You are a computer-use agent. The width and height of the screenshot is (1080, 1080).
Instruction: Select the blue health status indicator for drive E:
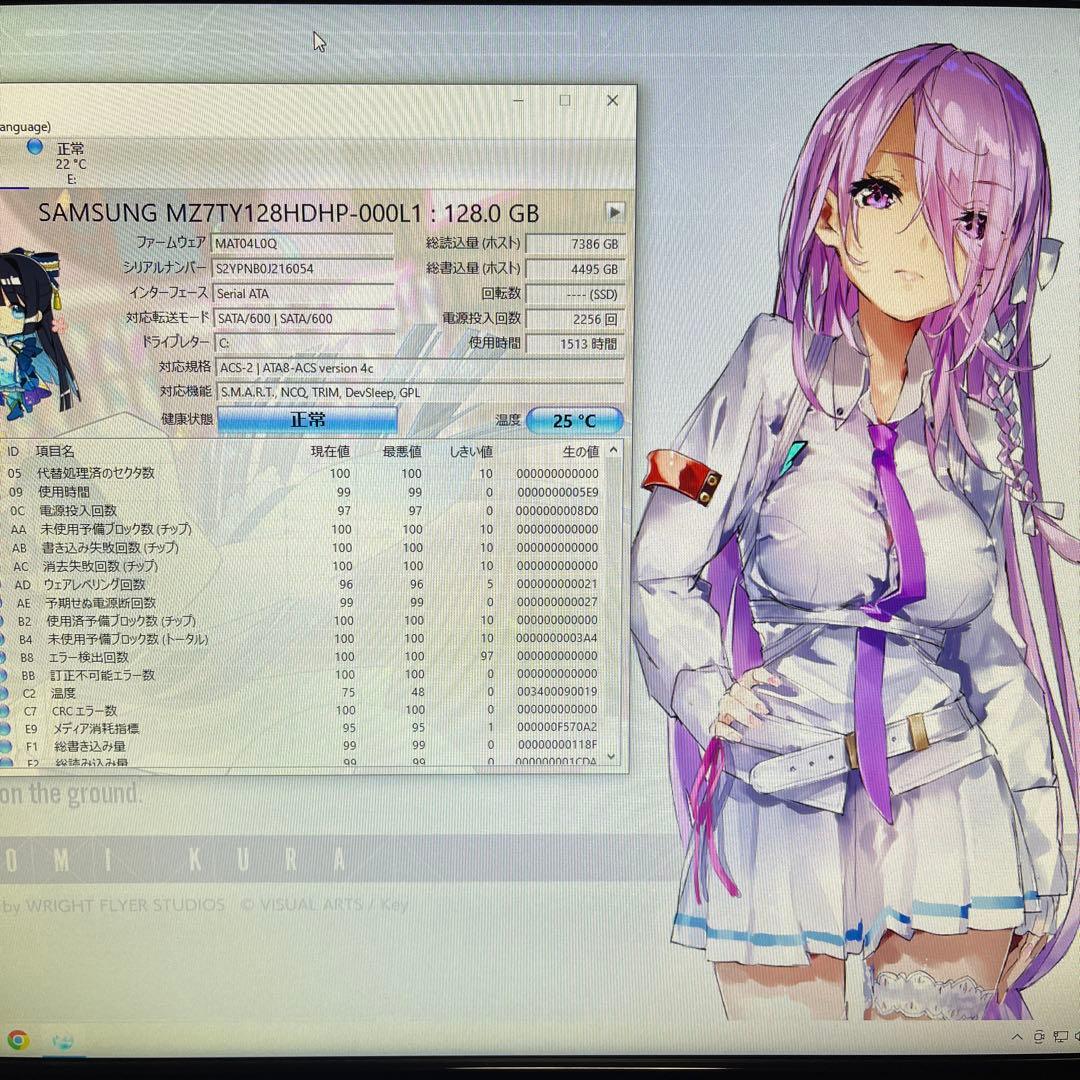tap(34, 147)
